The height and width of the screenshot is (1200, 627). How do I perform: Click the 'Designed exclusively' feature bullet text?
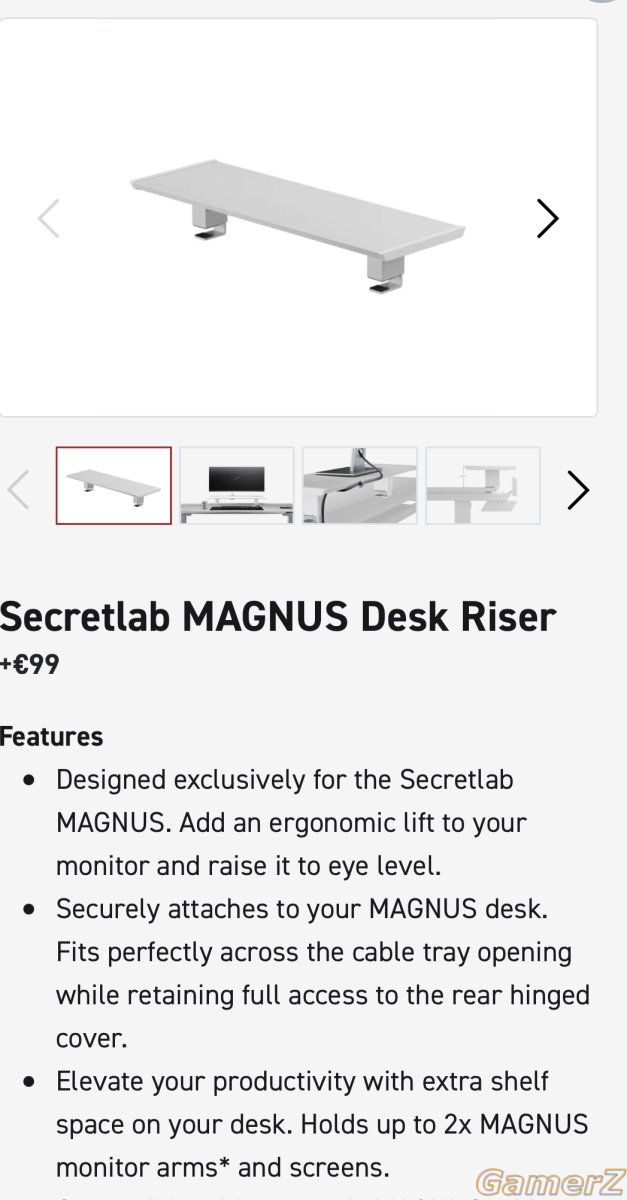[291, 822]
